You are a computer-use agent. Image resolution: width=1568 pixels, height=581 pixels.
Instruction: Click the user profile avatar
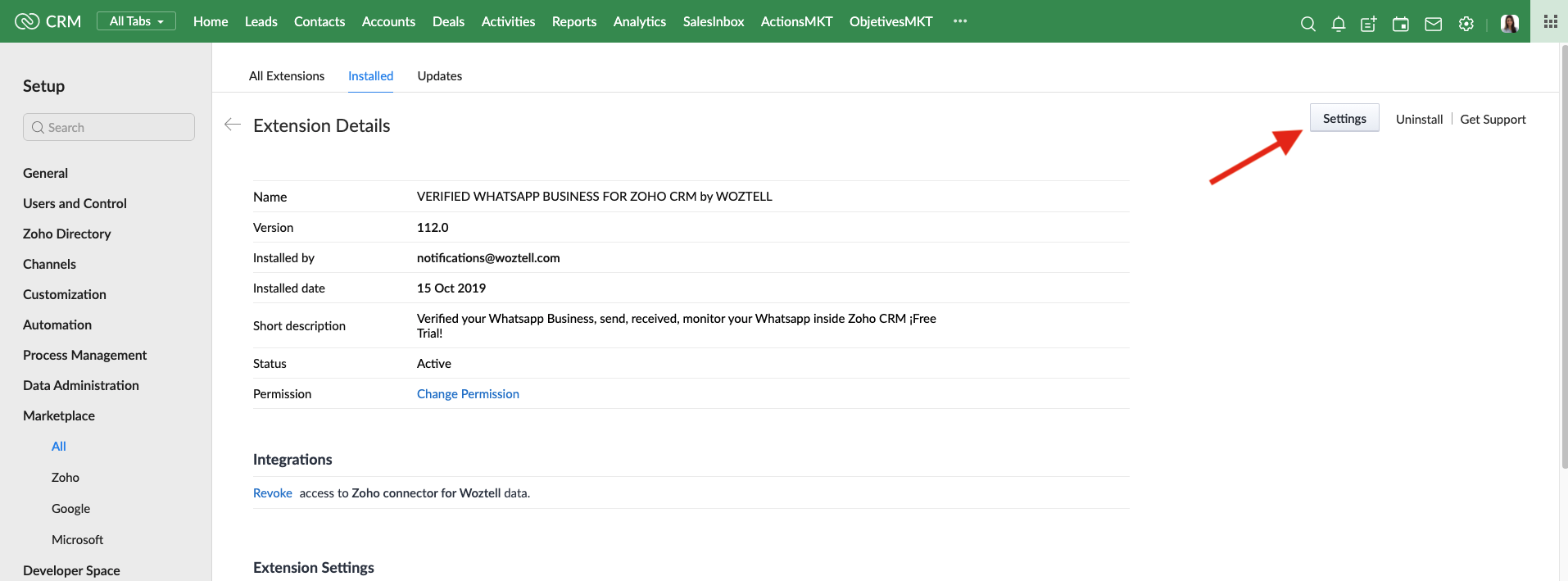1510,24
